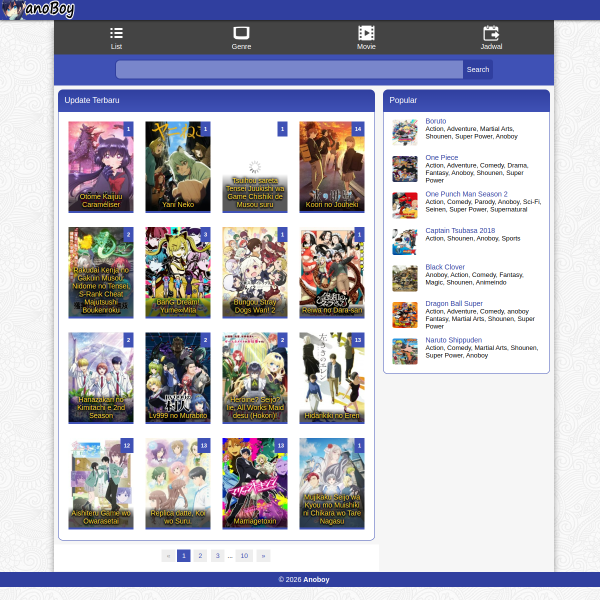Click Boruto small poster image

[x=405, y=132]
